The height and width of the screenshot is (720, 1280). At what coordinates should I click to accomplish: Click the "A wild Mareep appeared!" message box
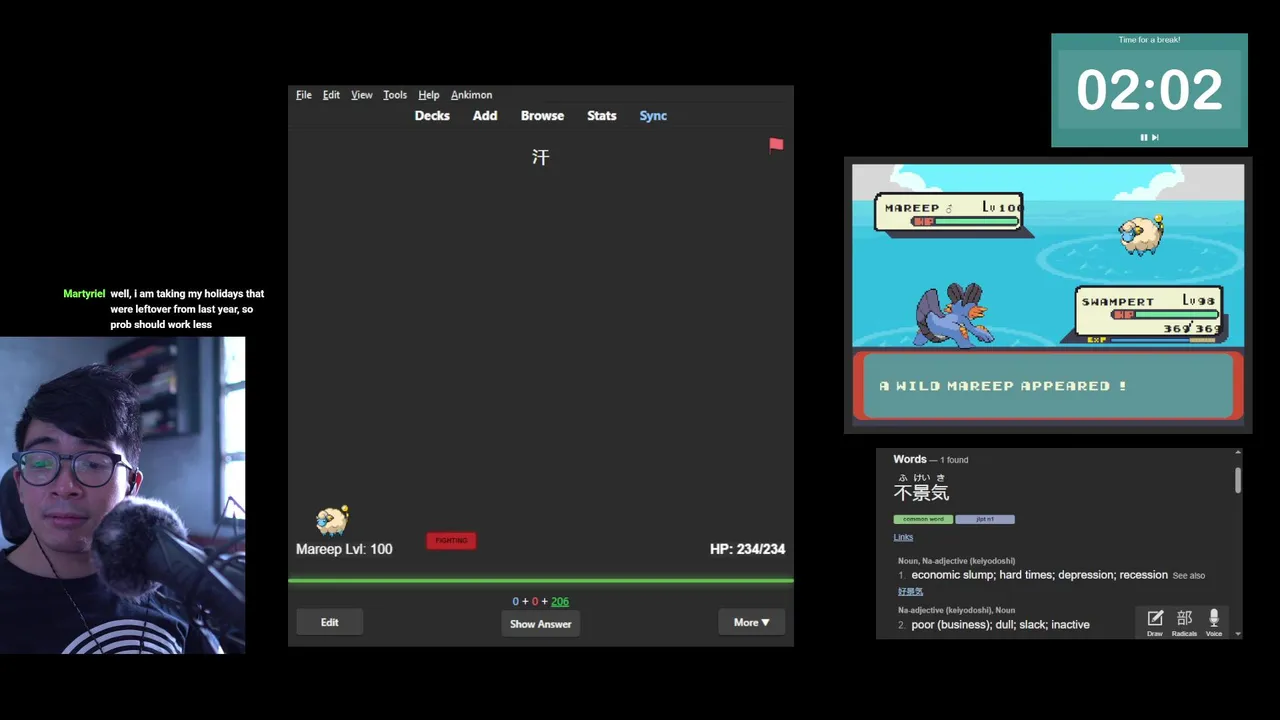(1048, 386)
